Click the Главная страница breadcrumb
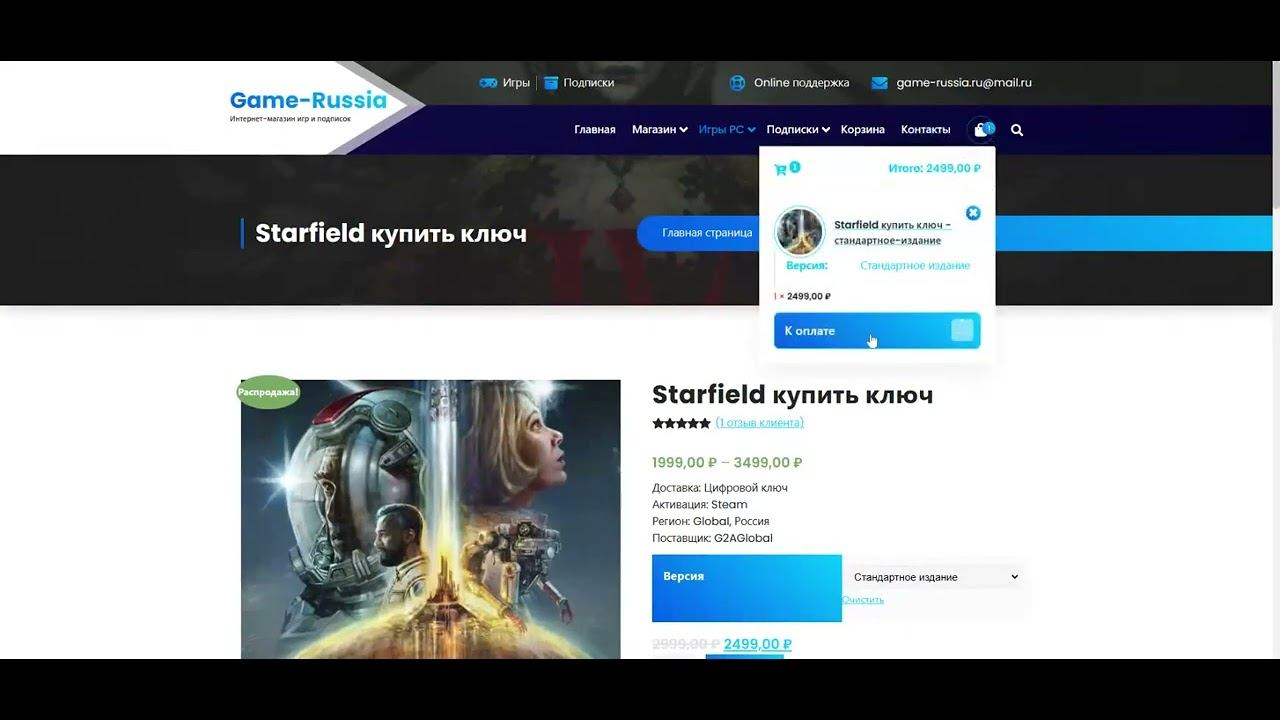Viewport: 1280px width, 720px height. coord(707,233)
